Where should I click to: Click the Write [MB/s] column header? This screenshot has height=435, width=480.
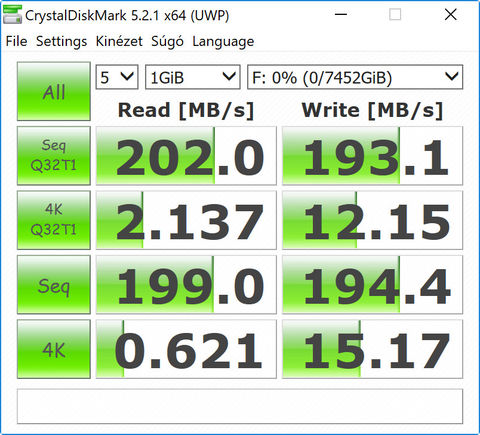(x=372, y=110)
